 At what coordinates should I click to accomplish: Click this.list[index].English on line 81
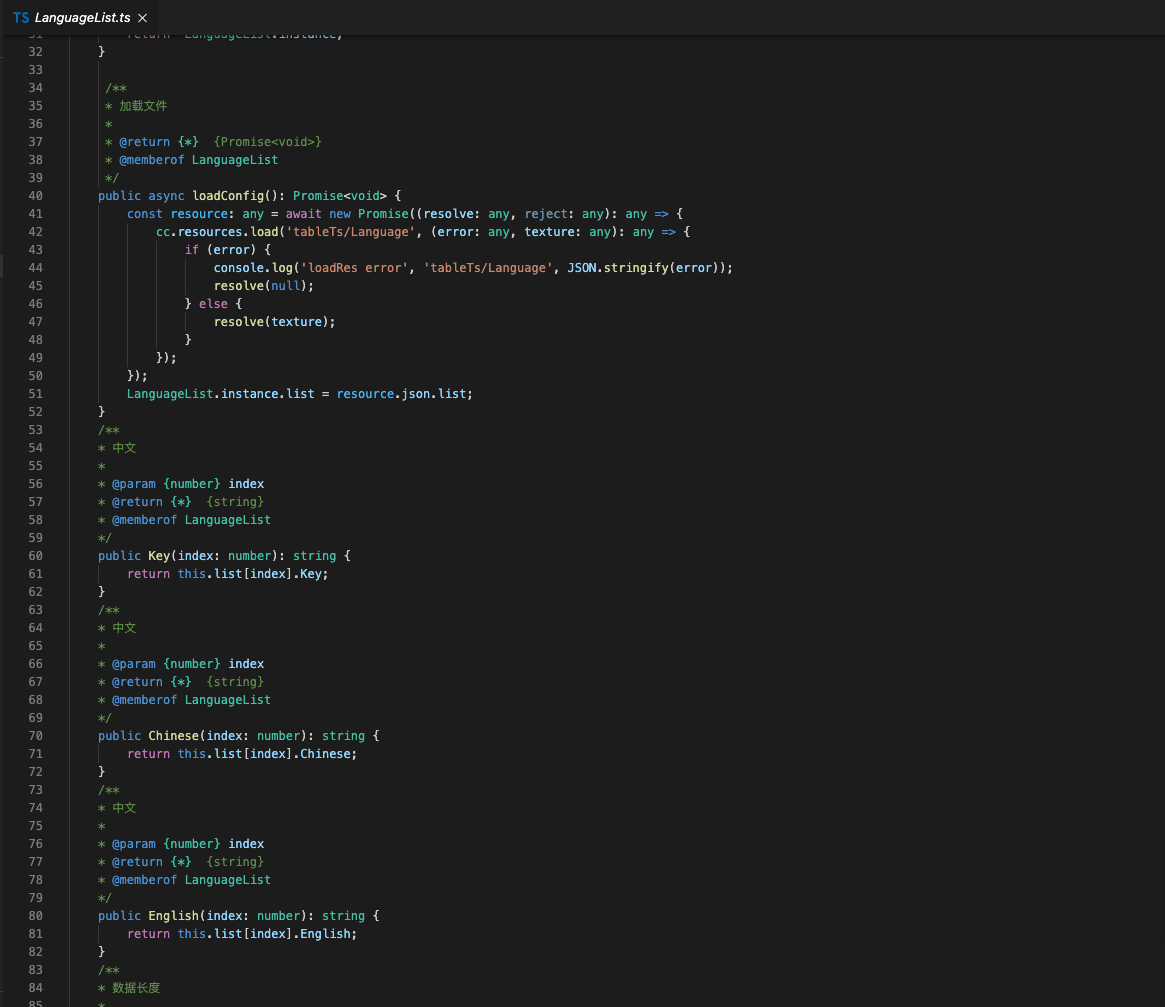(268, 933)
